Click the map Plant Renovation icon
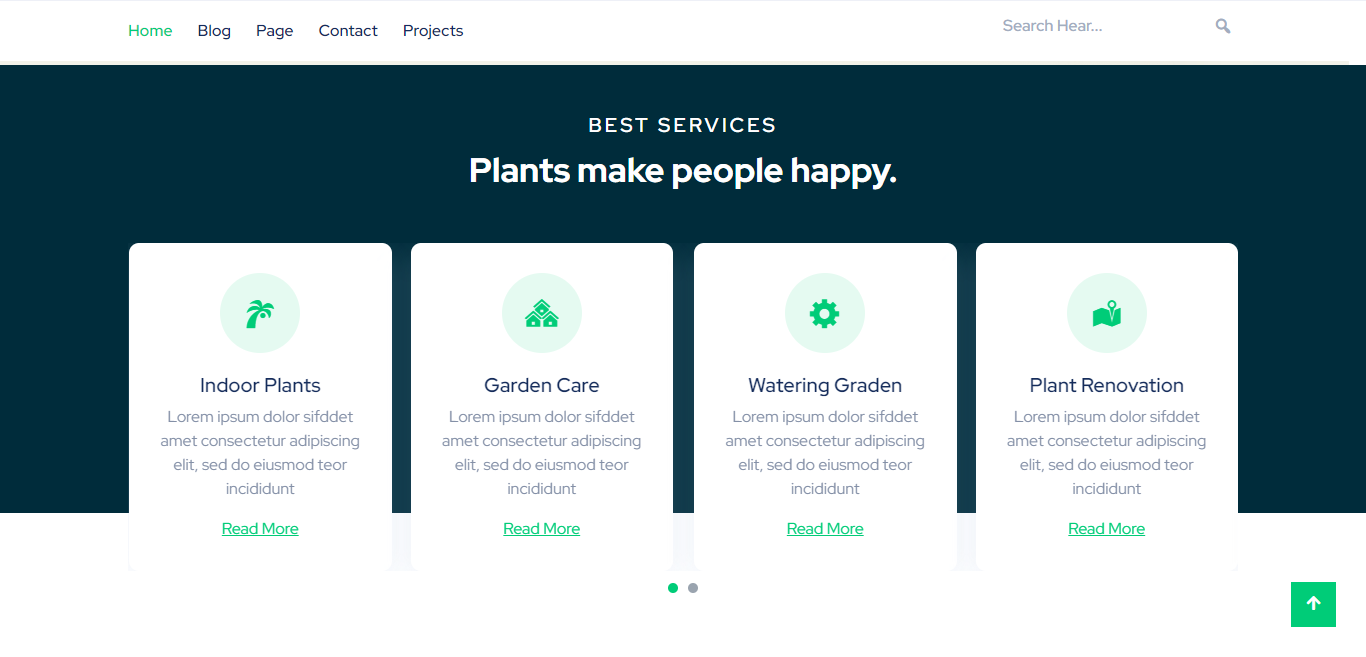Screen dimensions: 1366x657 tap(1106, 314)
